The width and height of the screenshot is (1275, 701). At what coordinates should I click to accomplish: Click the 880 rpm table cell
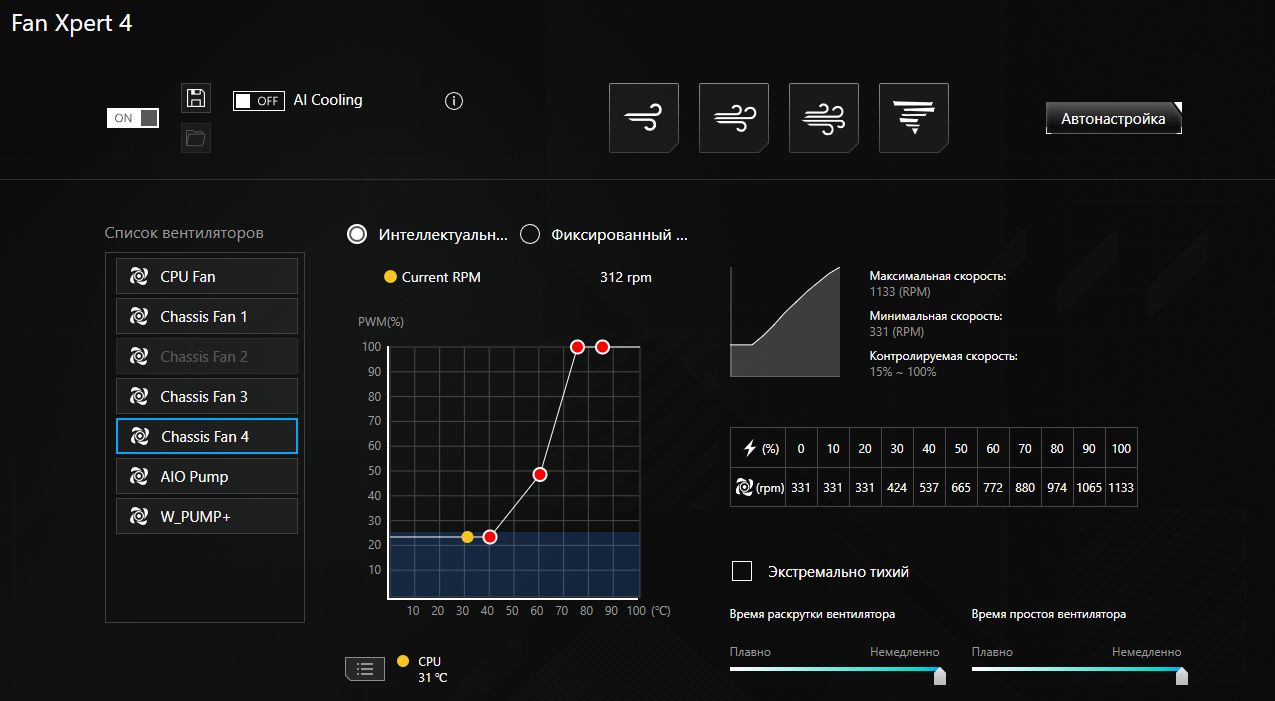(x=1025, y=488)
